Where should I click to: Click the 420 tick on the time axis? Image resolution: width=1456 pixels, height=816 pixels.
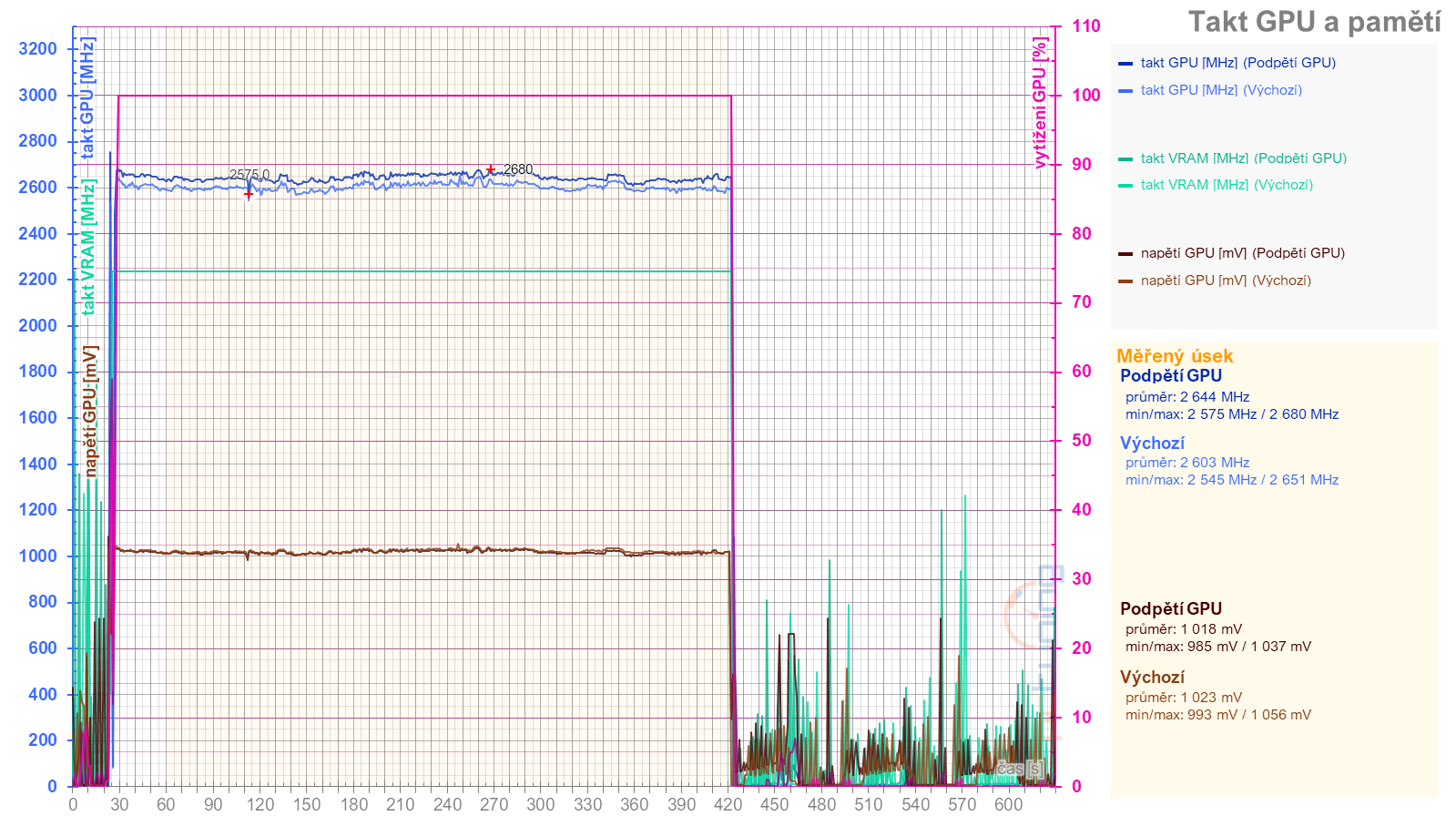click(728, 804)
